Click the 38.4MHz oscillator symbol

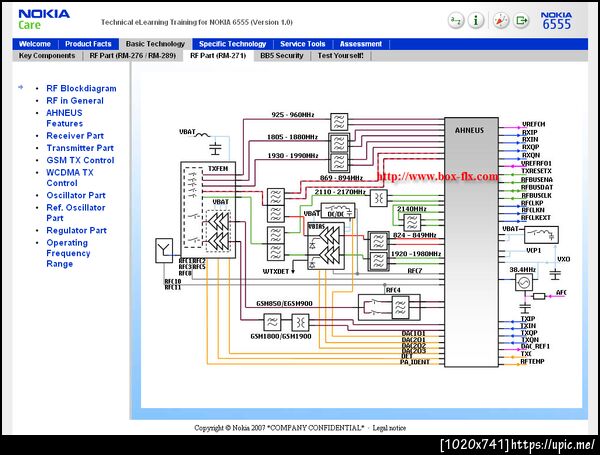pos(523,283)
